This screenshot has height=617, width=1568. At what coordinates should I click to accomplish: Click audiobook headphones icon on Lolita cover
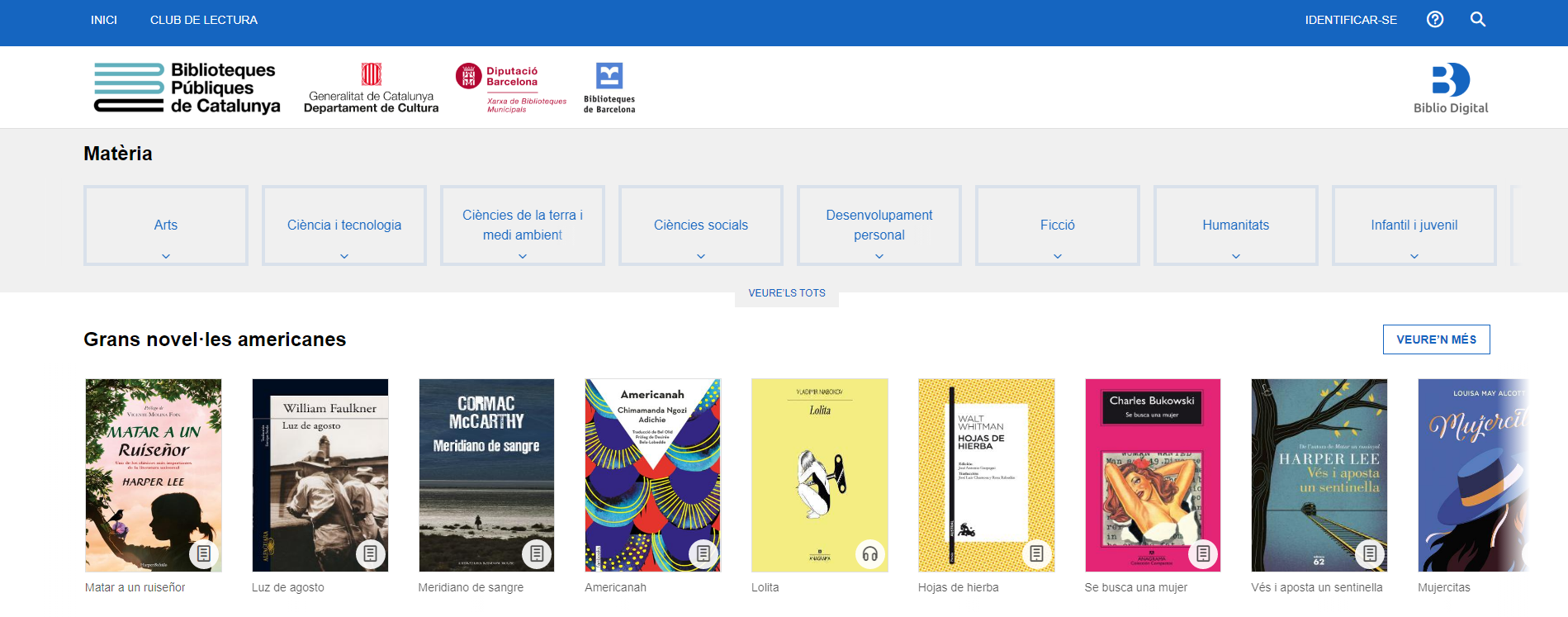coord(870,553)
